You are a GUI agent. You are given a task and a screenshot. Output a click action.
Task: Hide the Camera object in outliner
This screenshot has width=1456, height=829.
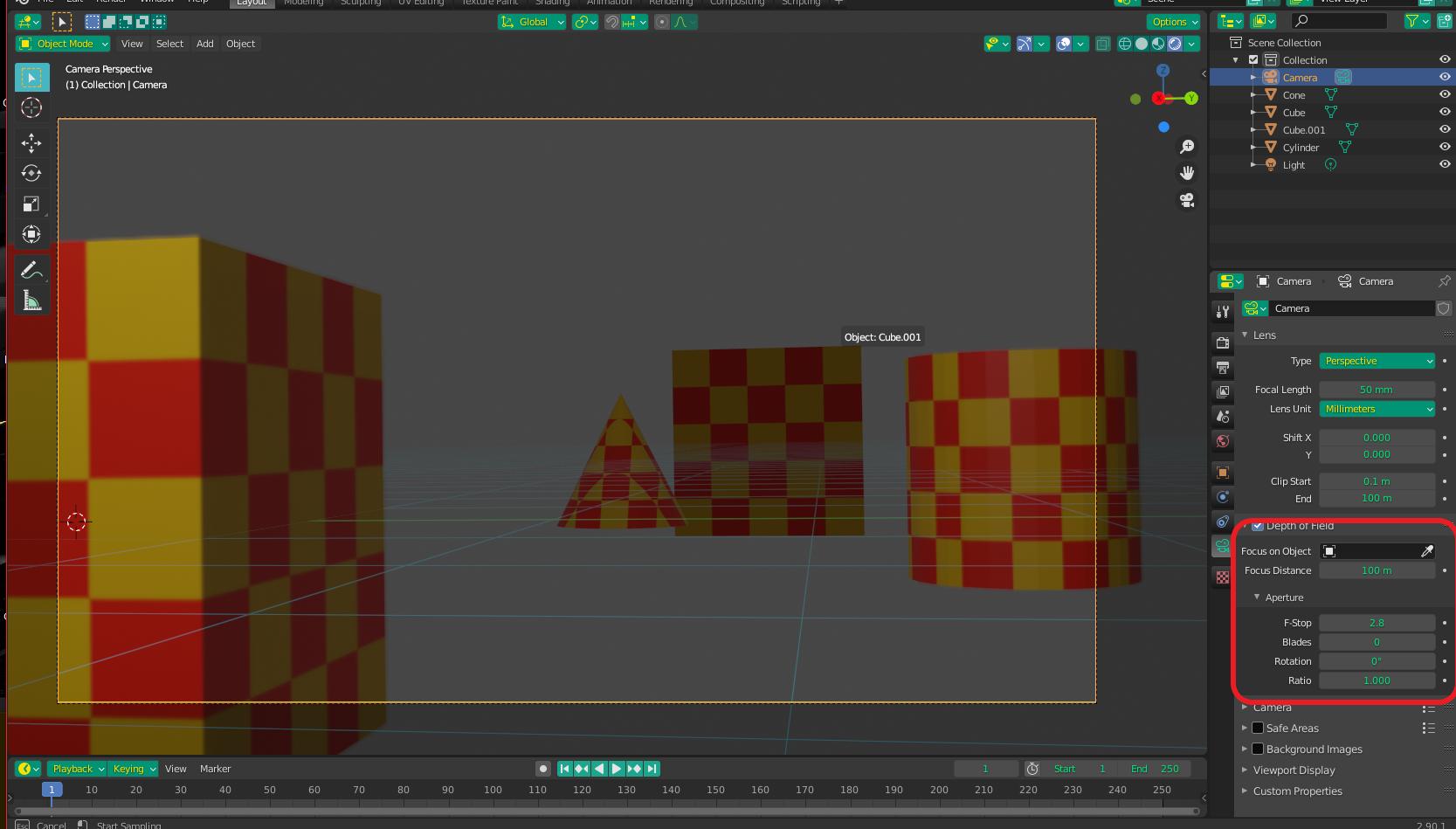[1445, 77]
